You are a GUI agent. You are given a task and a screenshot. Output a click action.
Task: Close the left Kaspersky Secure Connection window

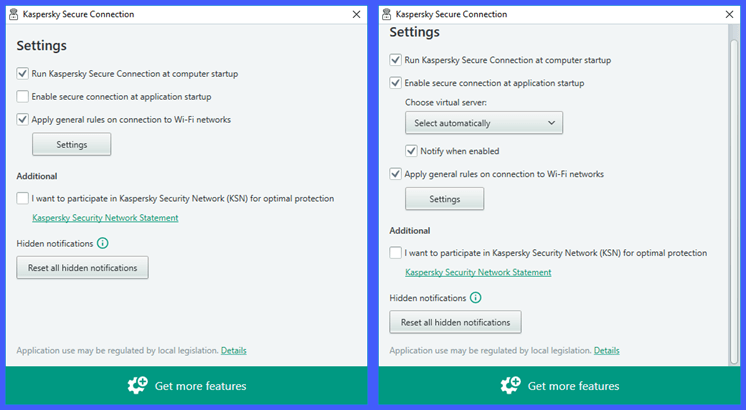(356, 14)
